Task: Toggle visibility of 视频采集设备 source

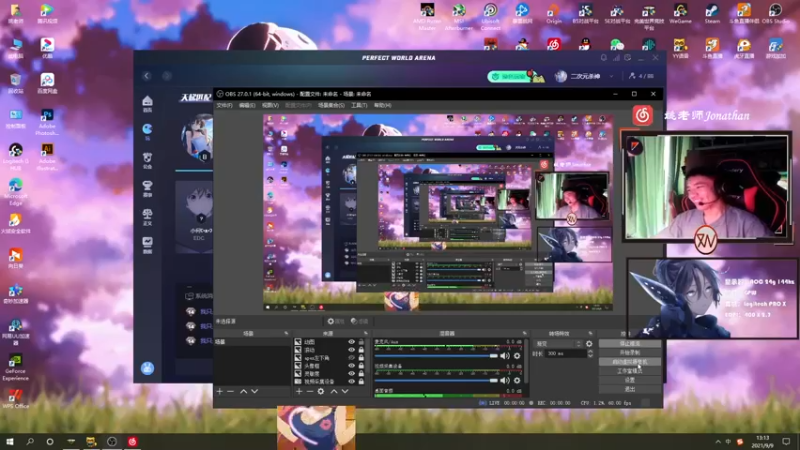Action: pos(352,382)
